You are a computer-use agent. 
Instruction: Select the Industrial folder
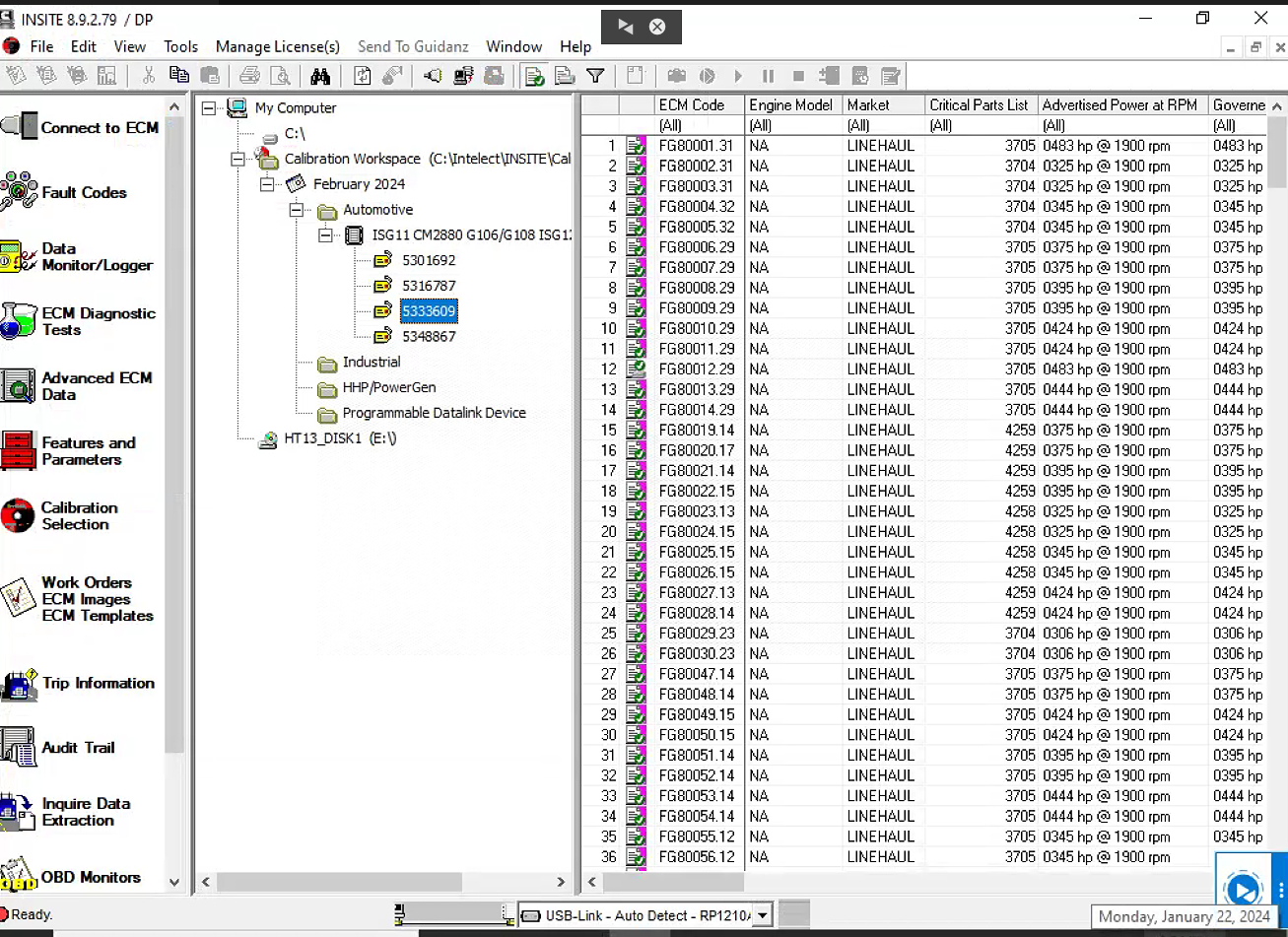coord(372,362)
